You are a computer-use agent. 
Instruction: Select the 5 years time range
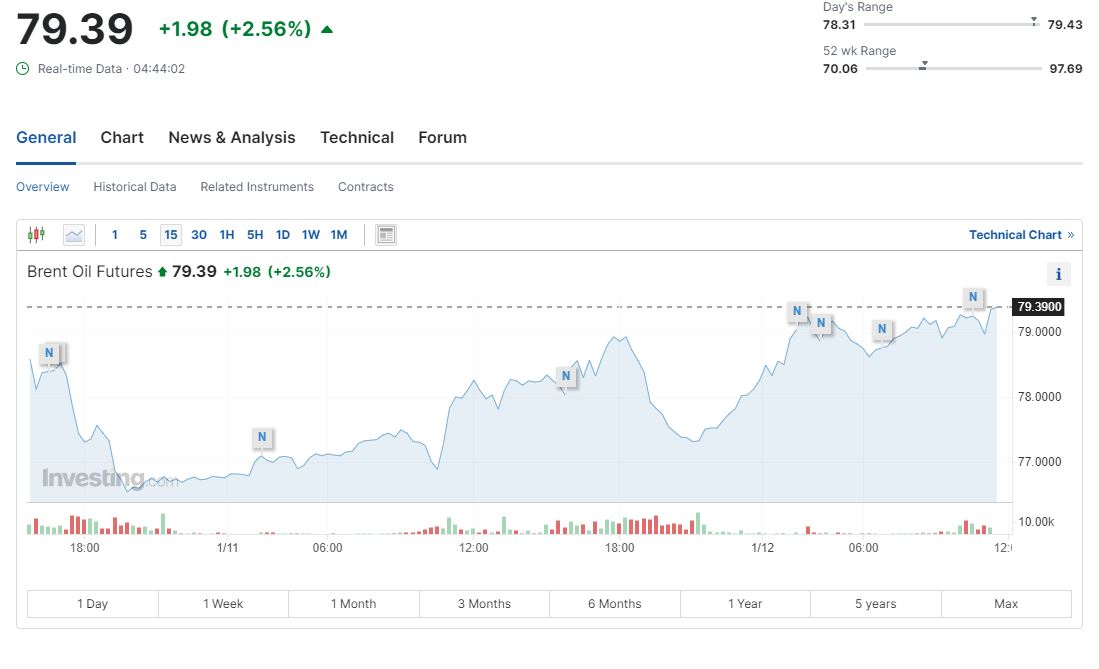click(x=875, y=604)
